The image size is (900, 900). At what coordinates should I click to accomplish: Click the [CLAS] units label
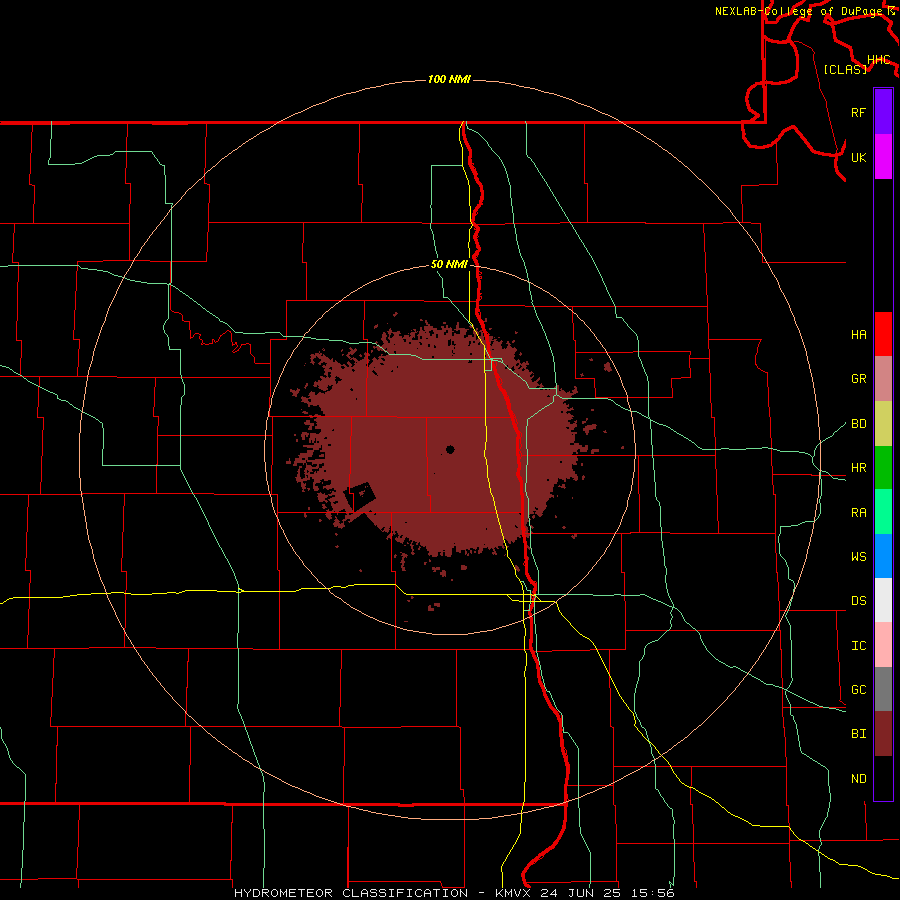pos(845,69)
